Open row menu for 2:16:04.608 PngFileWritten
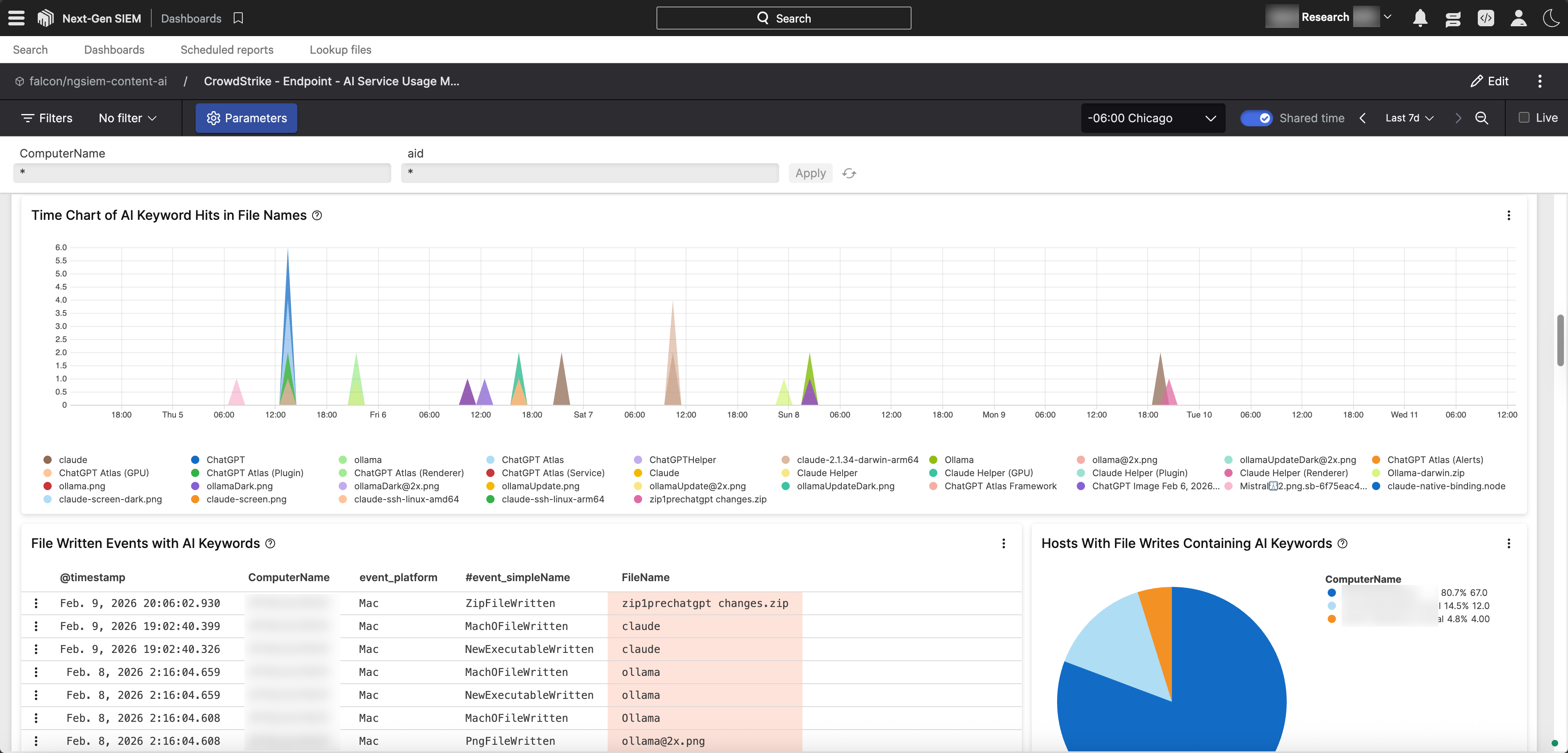 point(36,741)
